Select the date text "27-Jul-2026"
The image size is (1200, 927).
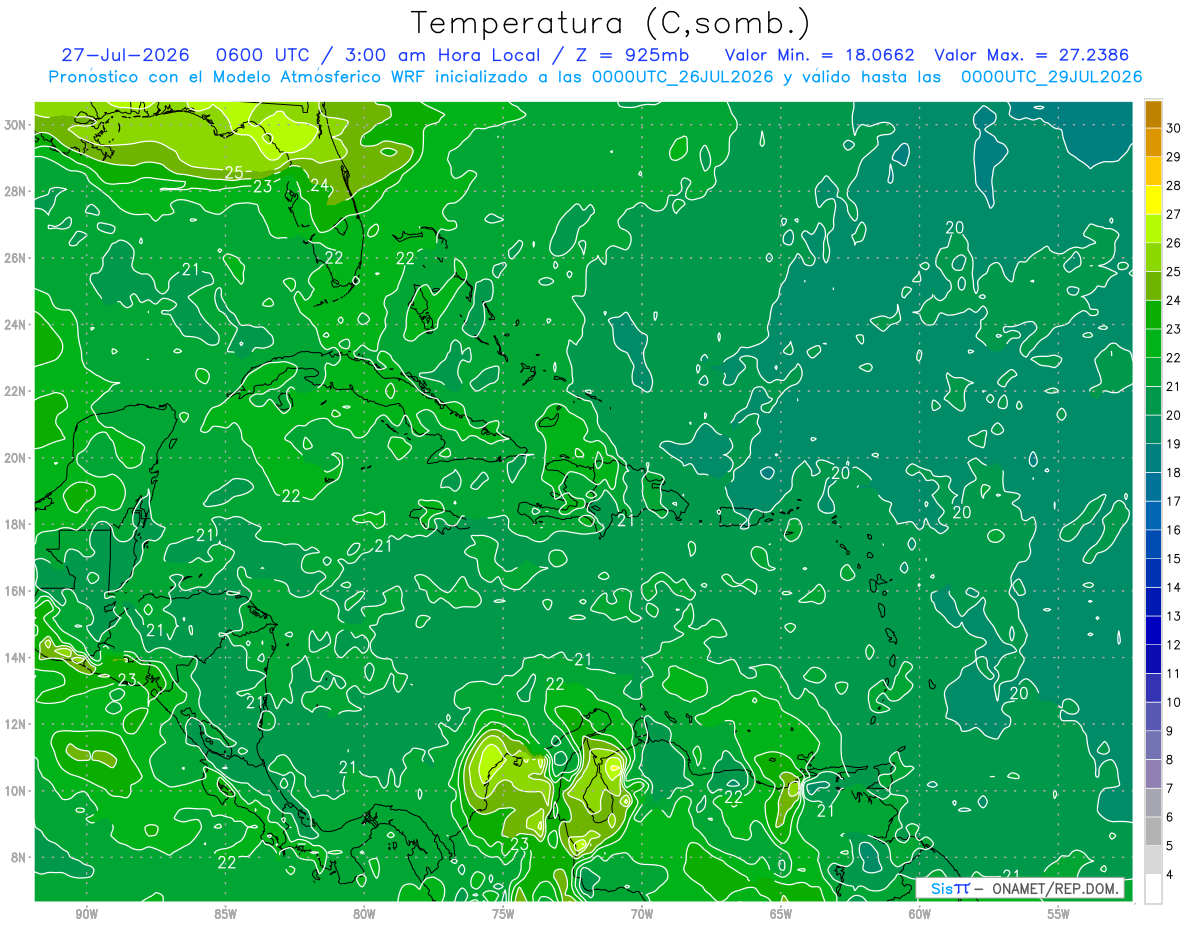coord(125,55)
